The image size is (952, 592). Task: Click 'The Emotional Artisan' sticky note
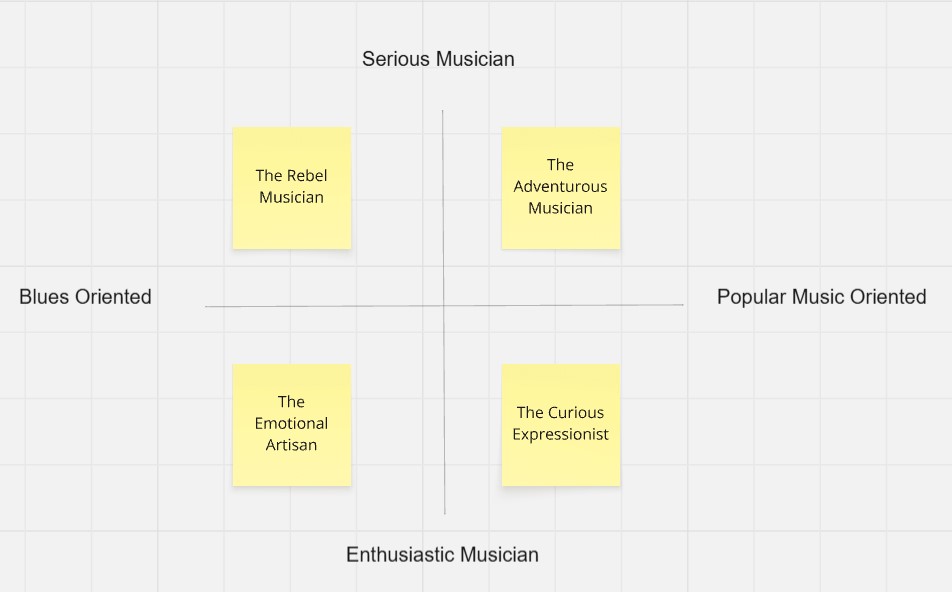pos(291,425)
